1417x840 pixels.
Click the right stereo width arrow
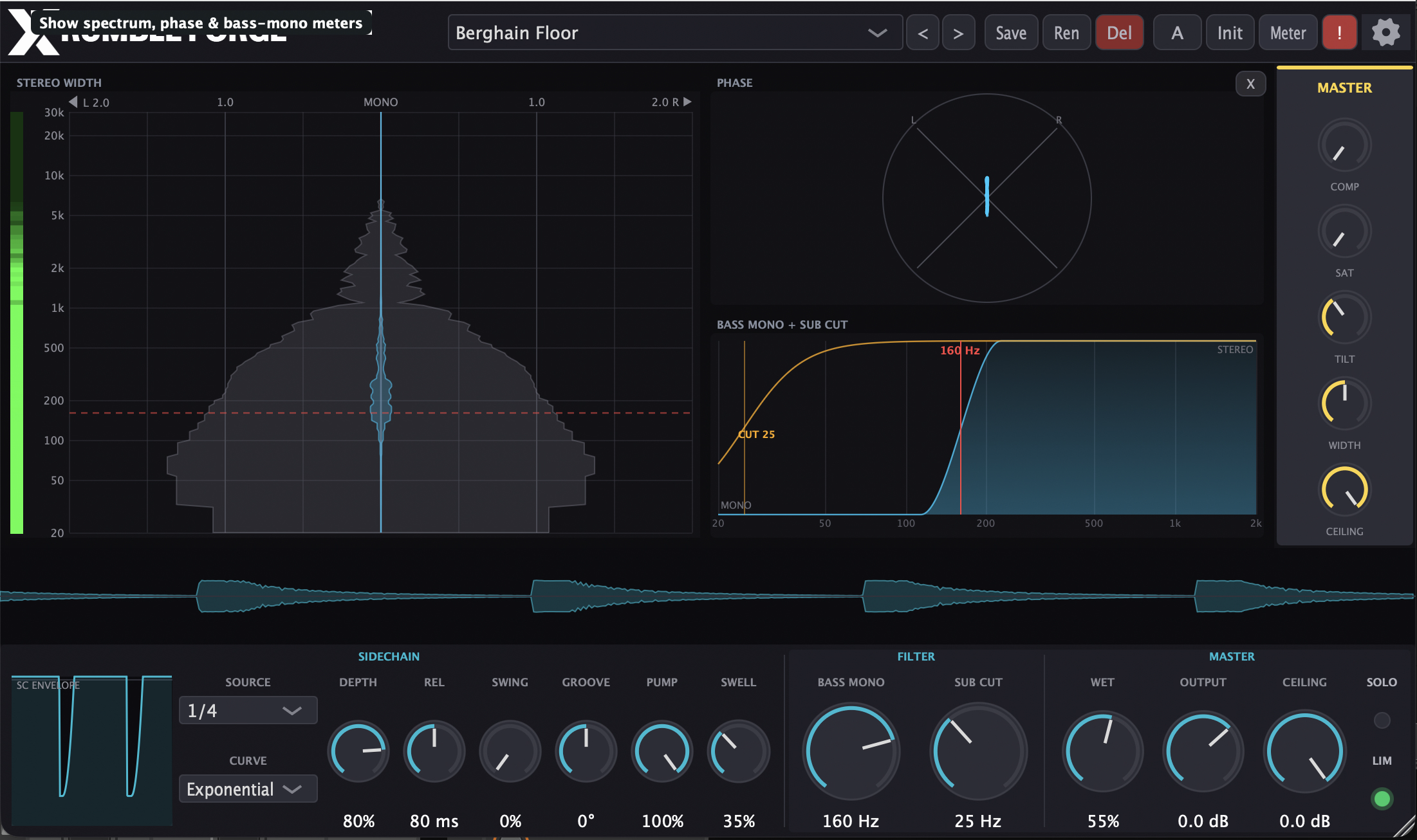pos(687,102)
